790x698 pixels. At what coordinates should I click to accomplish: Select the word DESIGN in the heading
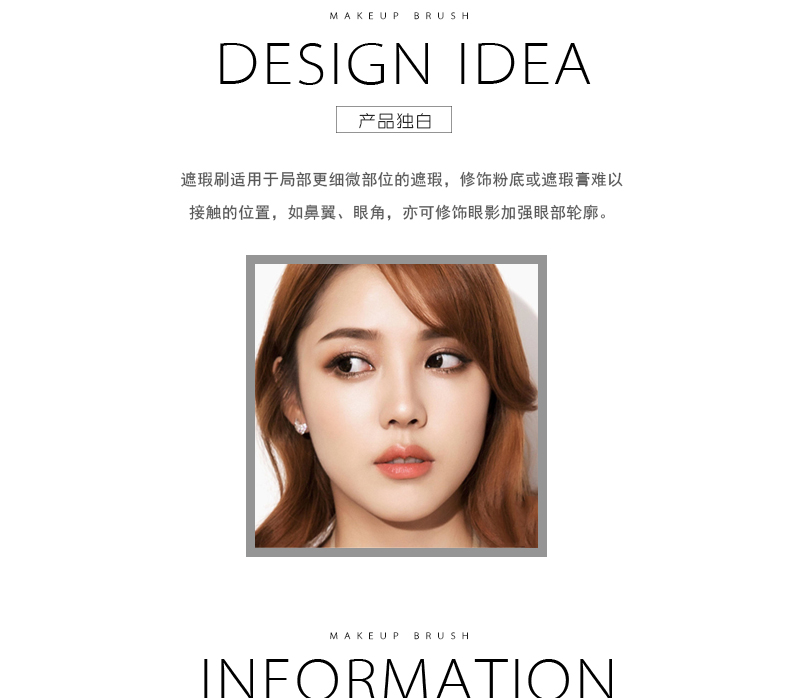point(324,65)
